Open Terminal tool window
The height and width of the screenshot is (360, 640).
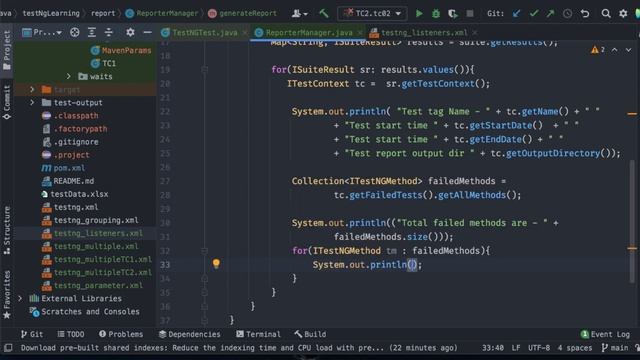258,334
